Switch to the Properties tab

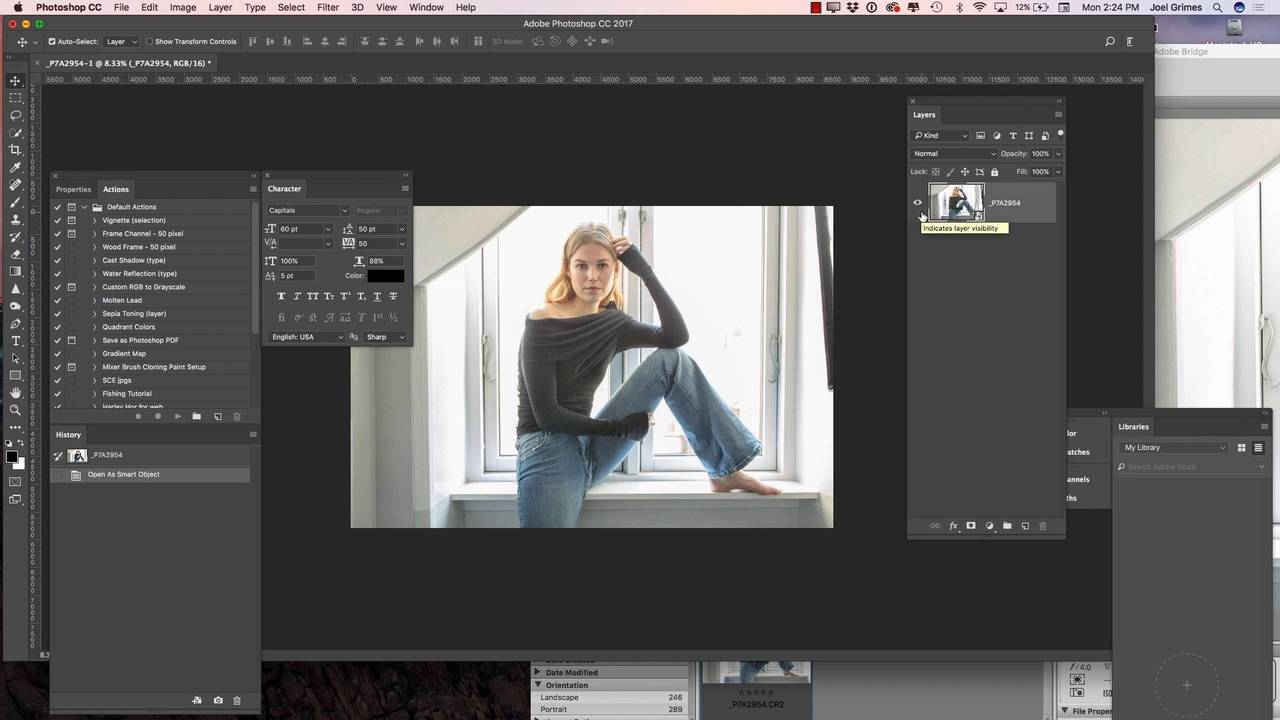[73, 189]
